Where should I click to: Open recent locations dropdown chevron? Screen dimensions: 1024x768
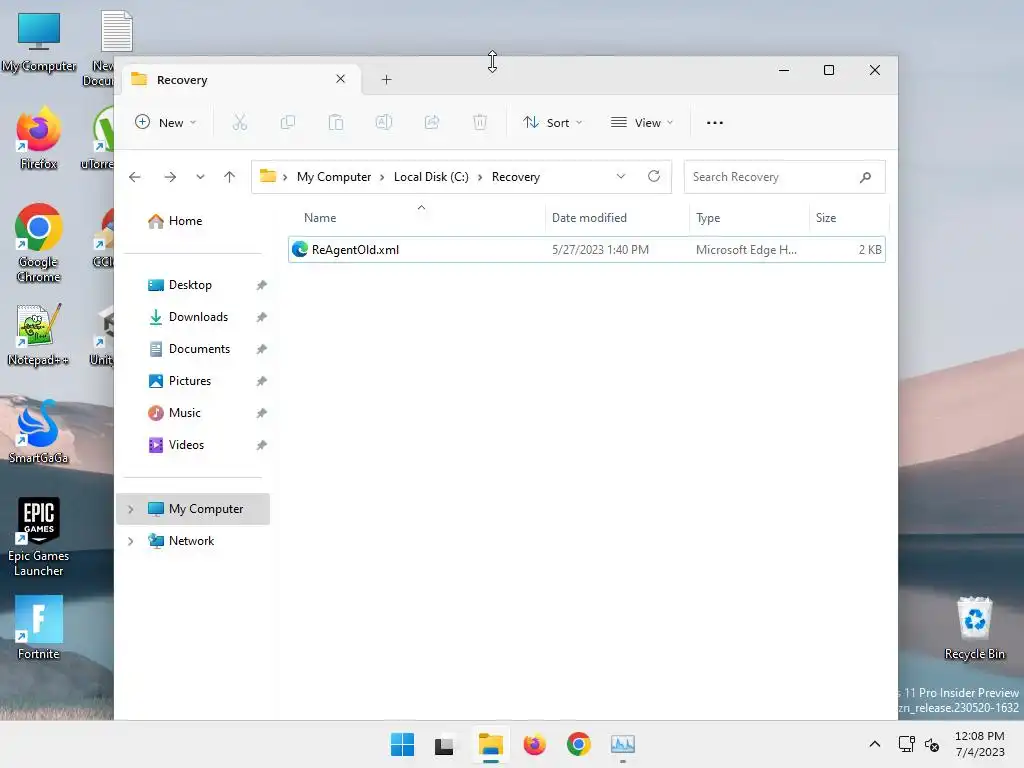point(200,177)
